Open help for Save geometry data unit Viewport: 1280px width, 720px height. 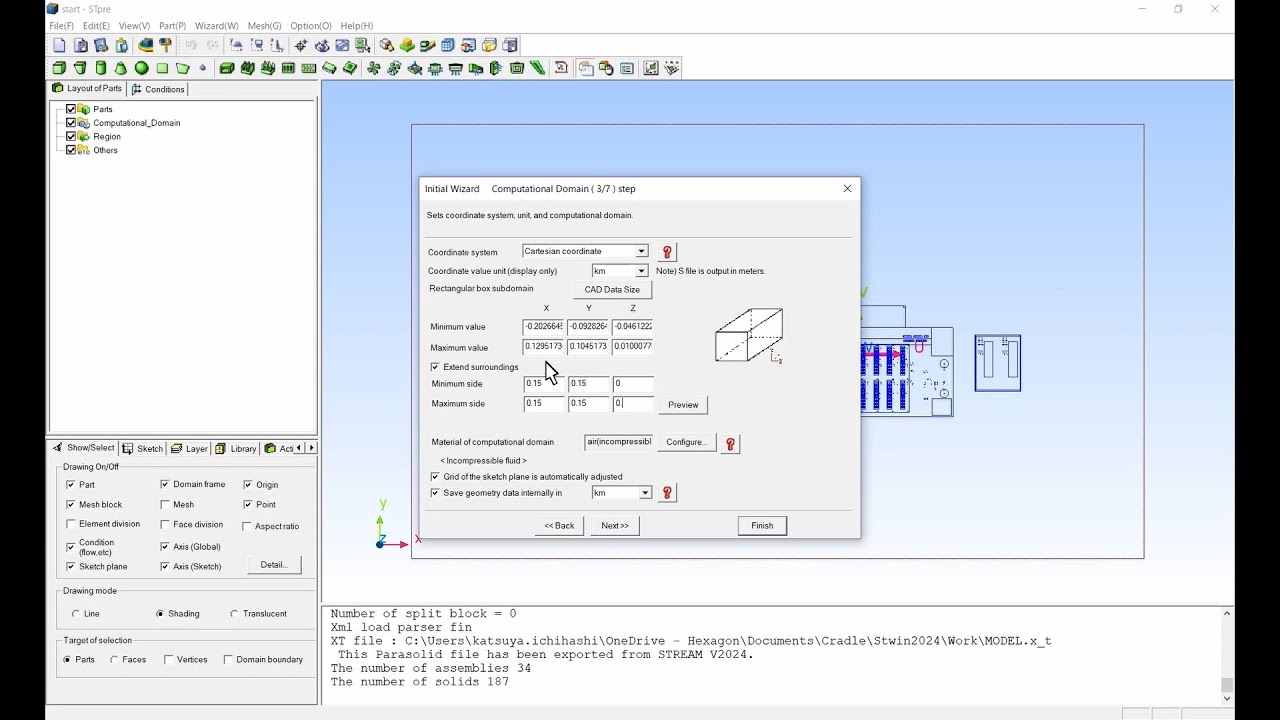coord(667,493)
